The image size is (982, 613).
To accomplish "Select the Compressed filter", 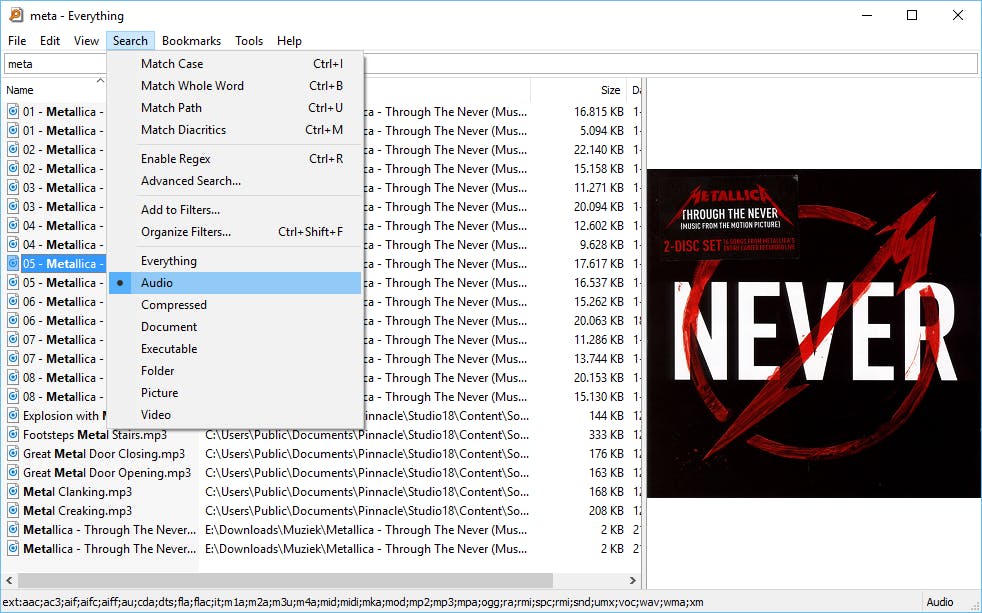I will point(235,305).
